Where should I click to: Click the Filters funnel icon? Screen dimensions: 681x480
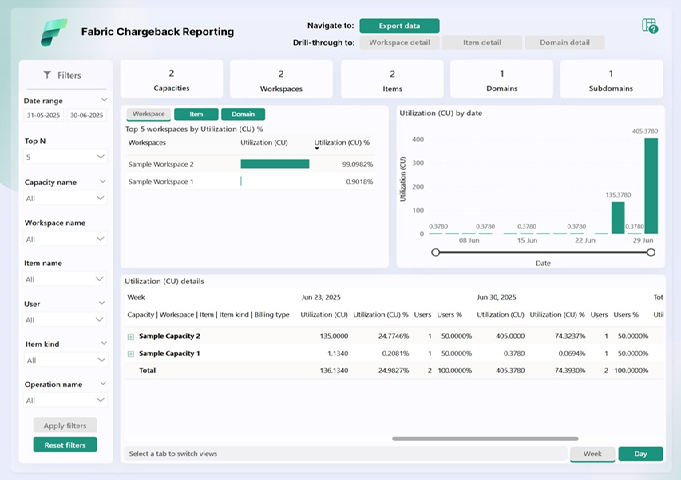click(x=47, y=76)
